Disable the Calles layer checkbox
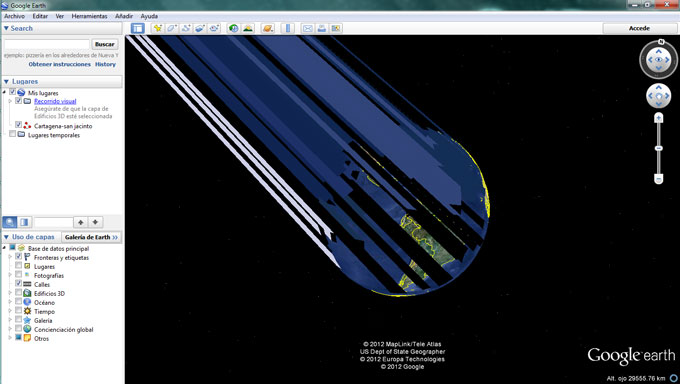 point(18,283)
